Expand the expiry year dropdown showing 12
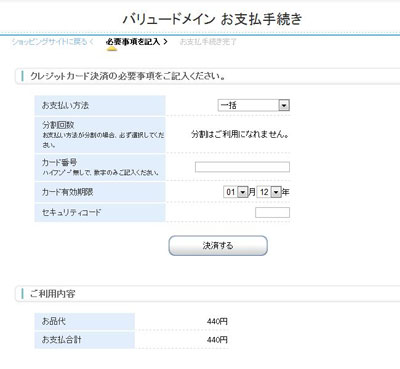400x369 pixels. point(269,192)
